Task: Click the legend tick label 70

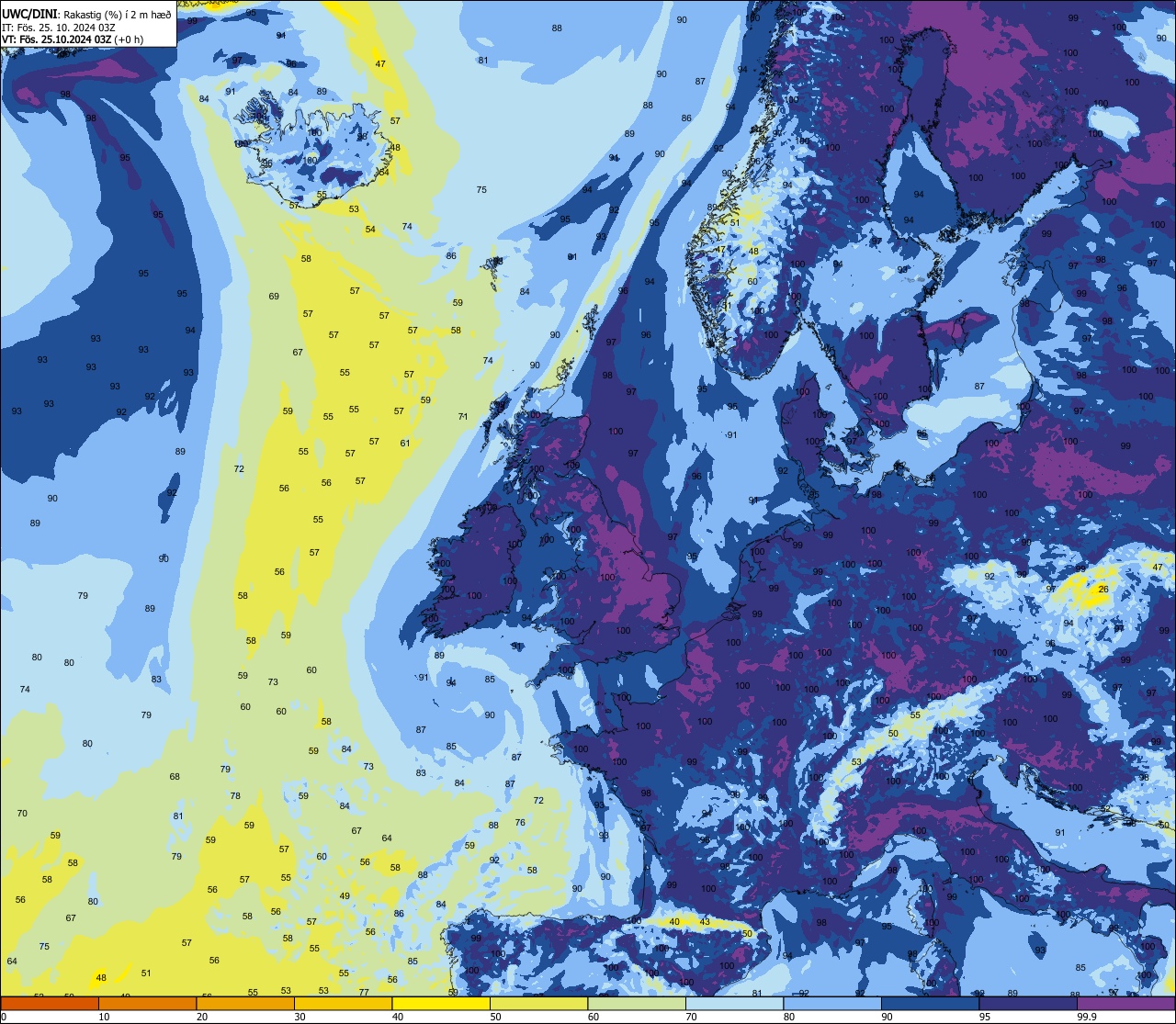Action: (691, 1017)
